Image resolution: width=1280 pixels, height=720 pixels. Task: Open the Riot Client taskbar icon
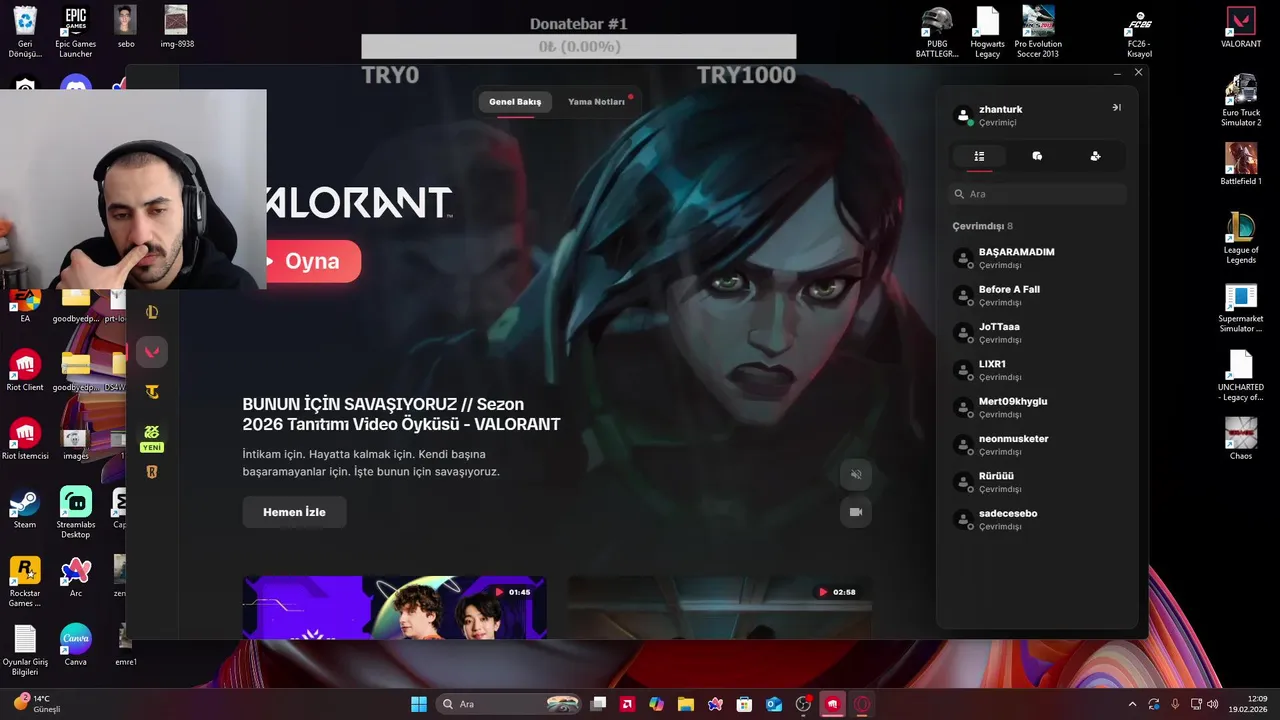tap(832, 704)
